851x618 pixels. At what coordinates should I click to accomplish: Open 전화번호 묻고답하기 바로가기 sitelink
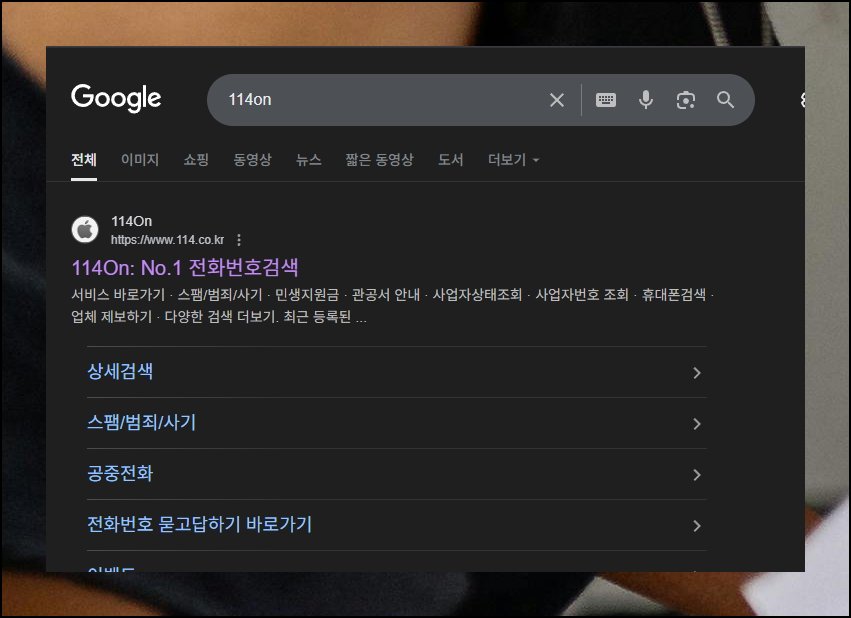click(x=200, y=525)
